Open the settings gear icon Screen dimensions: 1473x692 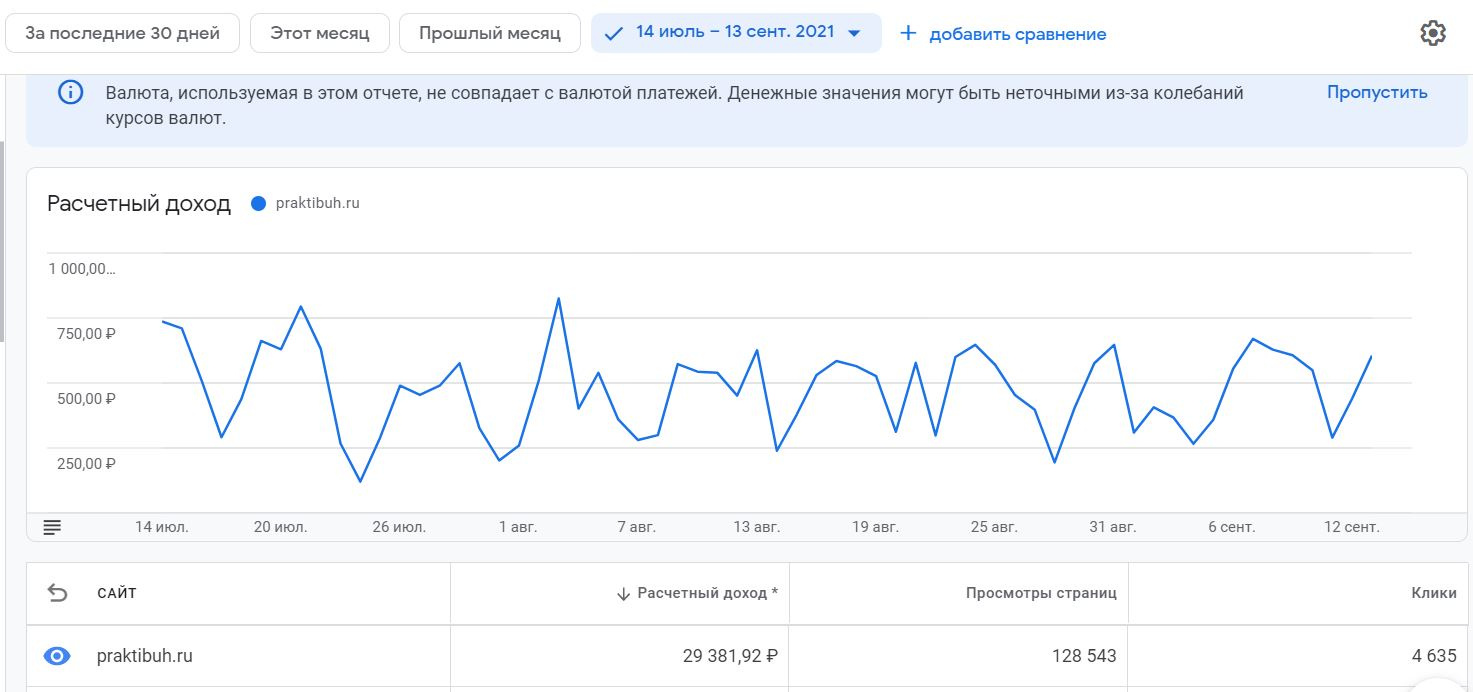click(1433, 33)
